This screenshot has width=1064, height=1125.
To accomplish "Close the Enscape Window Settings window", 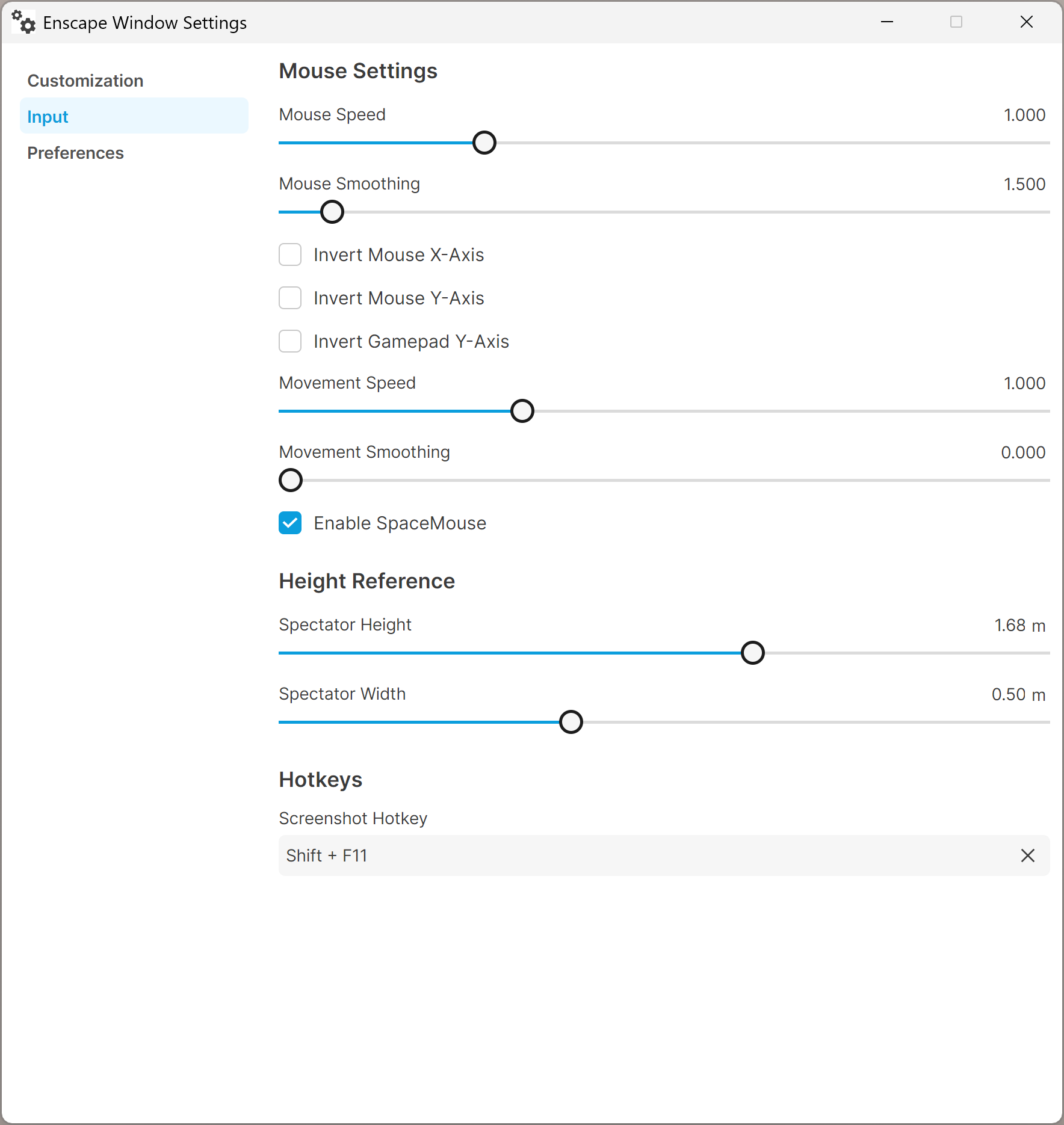I will [1027, 22].
